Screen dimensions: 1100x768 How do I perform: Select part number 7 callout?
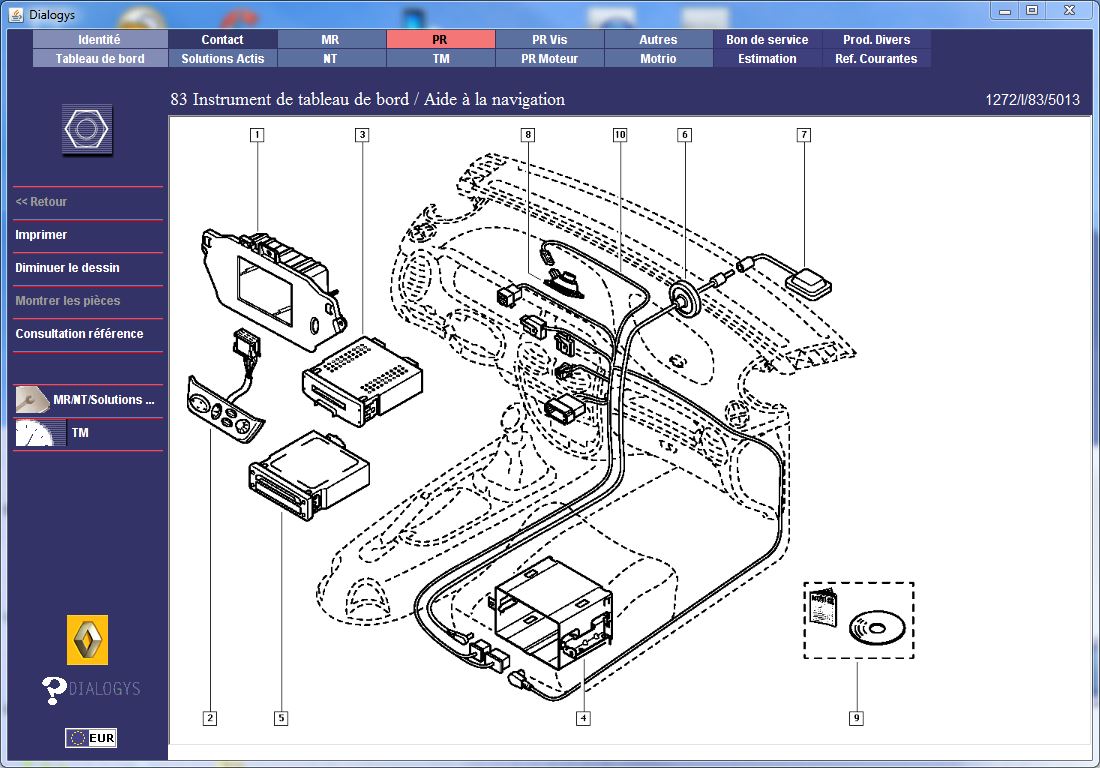[x=804, y=135]
